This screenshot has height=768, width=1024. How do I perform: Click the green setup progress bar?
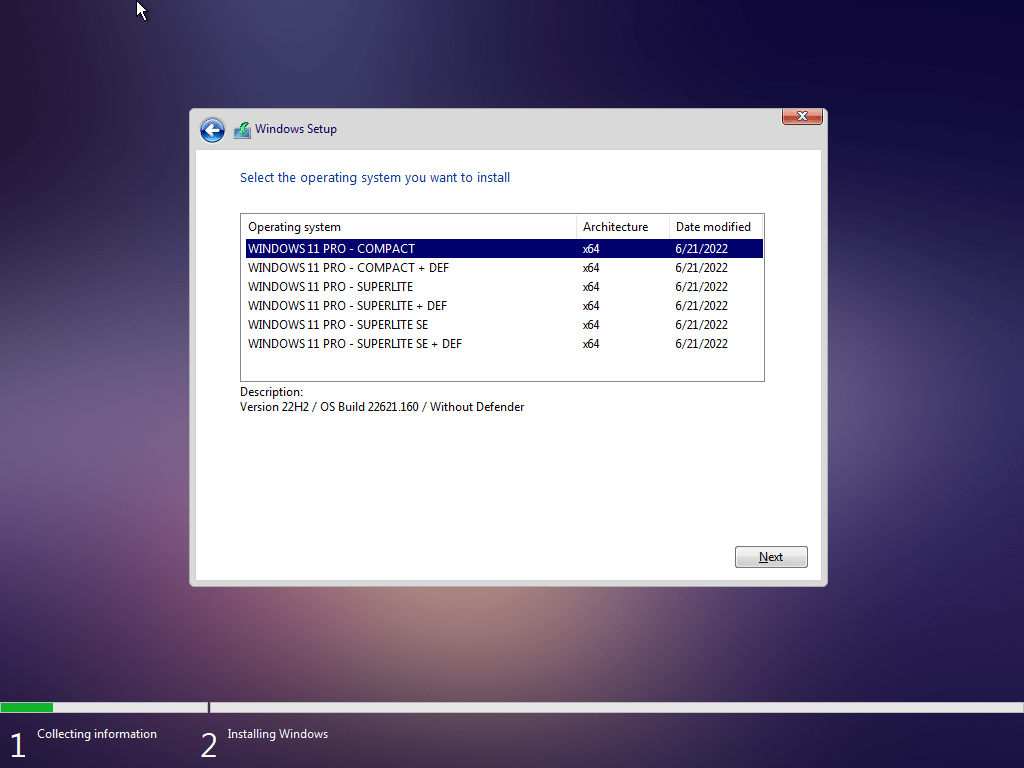(x=27, y=708)
